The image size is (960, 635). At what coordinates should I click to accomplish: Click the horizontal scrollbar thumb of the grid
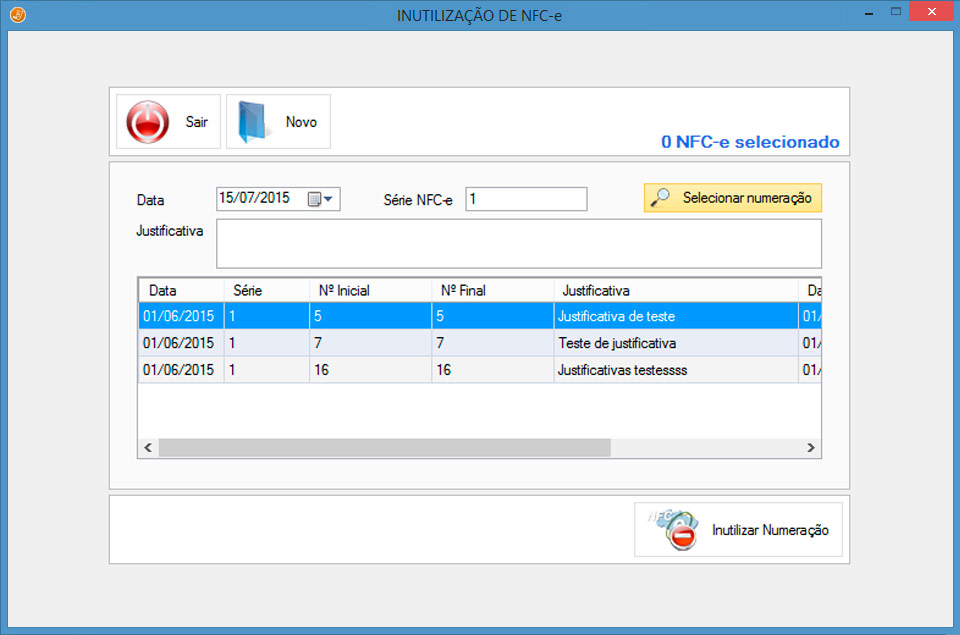[384, 448]
